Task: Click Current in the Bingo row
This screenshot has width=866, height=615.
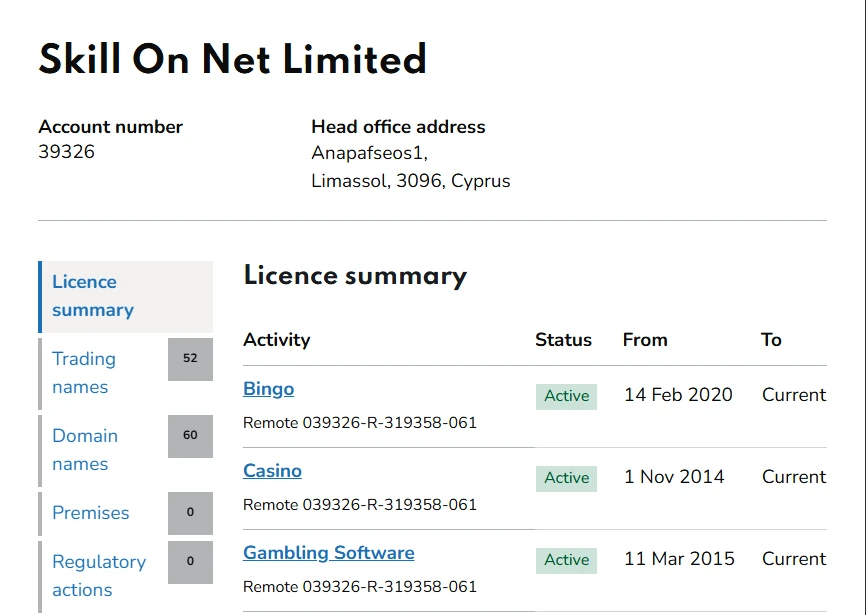Action: coord(794,395)
